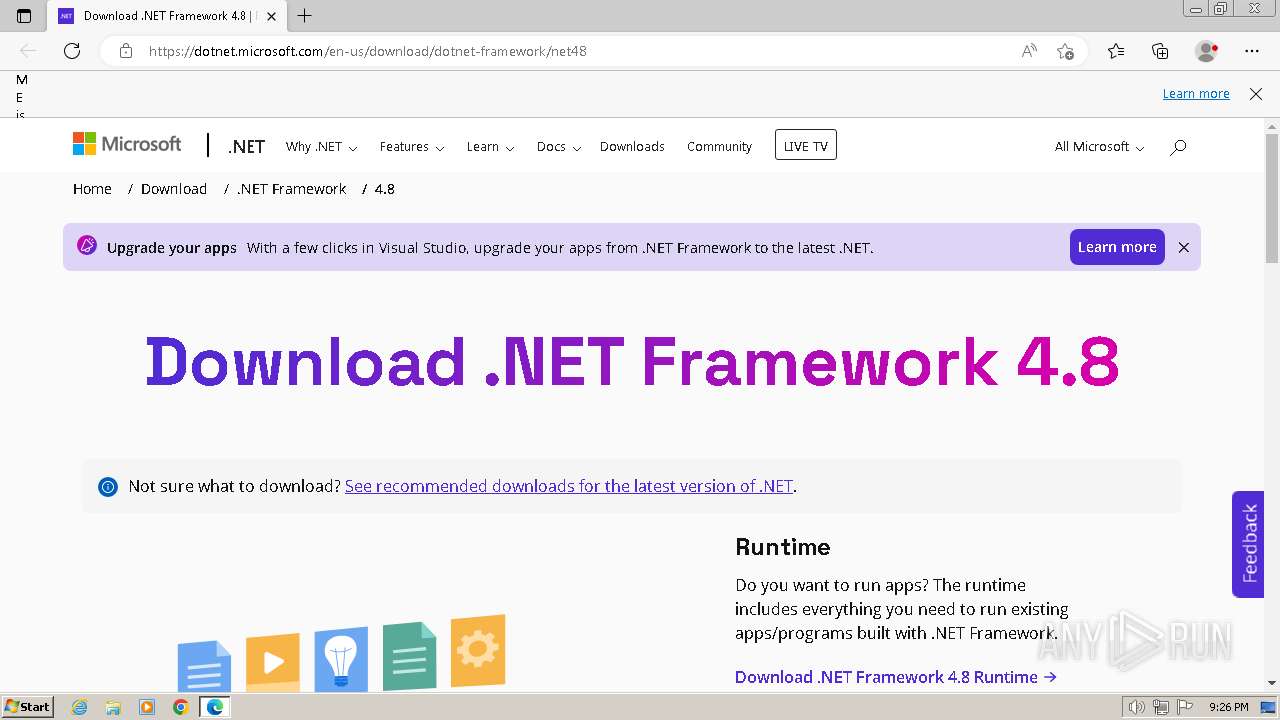
Task: Add this page to favorites using the star-plus icon
Action: click(x=1066, y=51)
